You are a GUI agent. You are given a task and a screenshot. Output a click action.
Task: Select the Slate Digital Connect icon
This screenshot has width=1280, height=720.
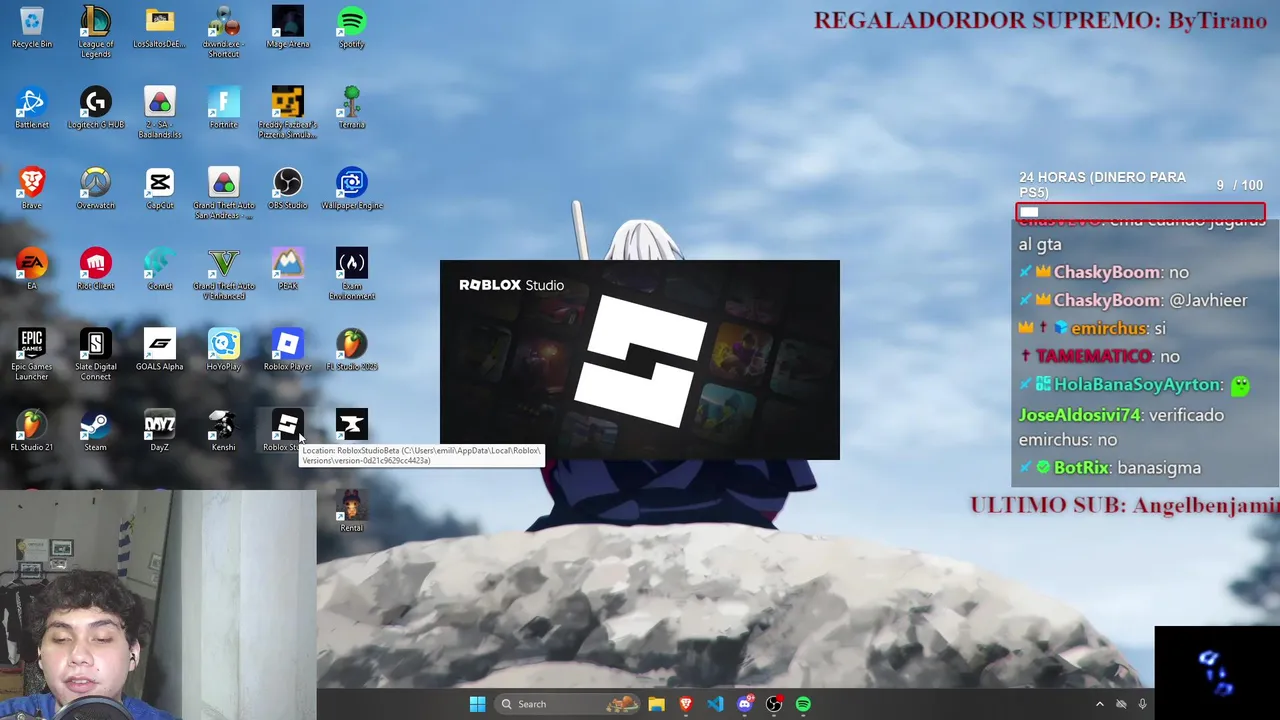click(x=96, y=356)
